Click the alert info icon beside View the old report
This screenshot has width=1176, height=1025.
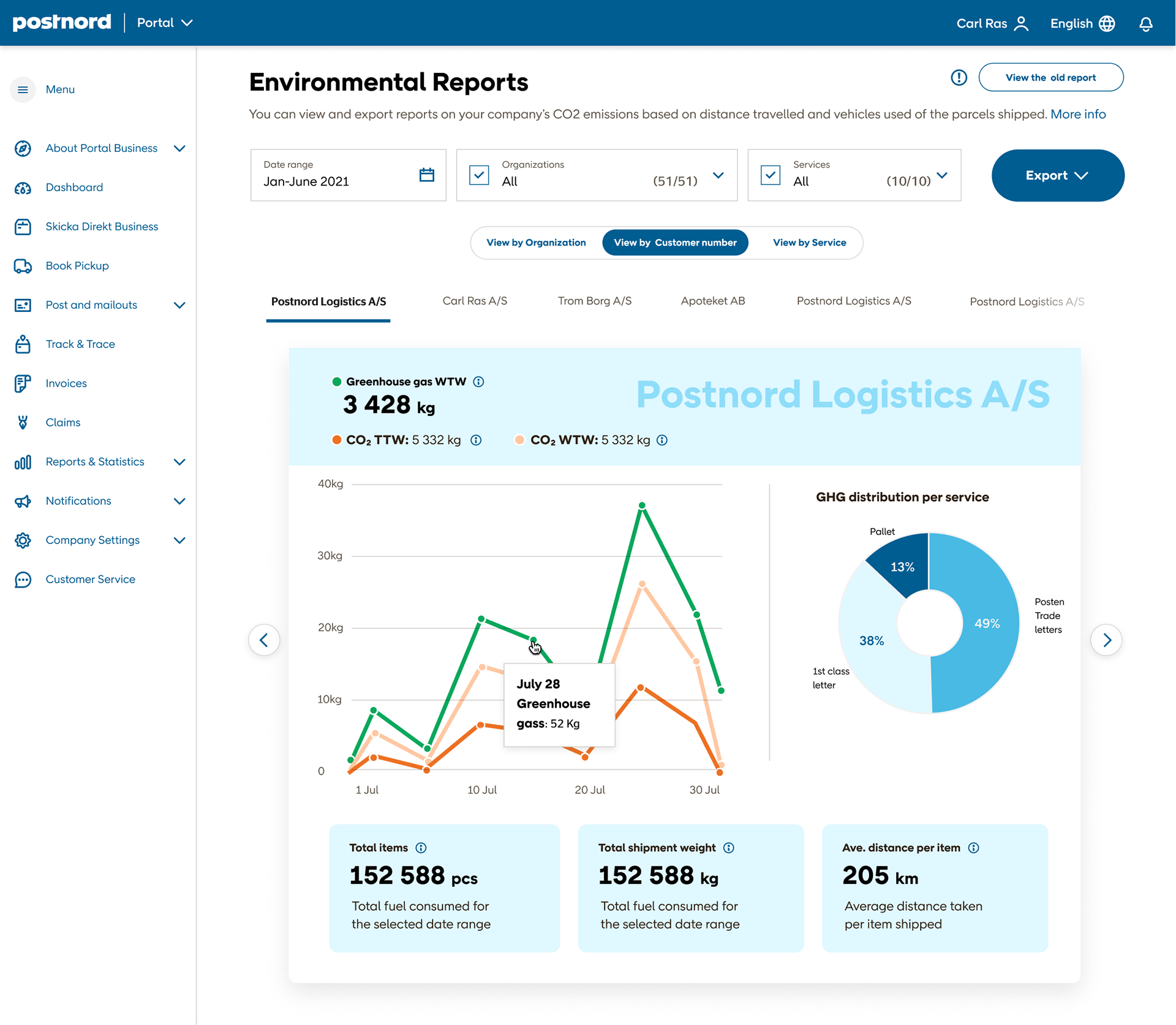pos(959,77)
